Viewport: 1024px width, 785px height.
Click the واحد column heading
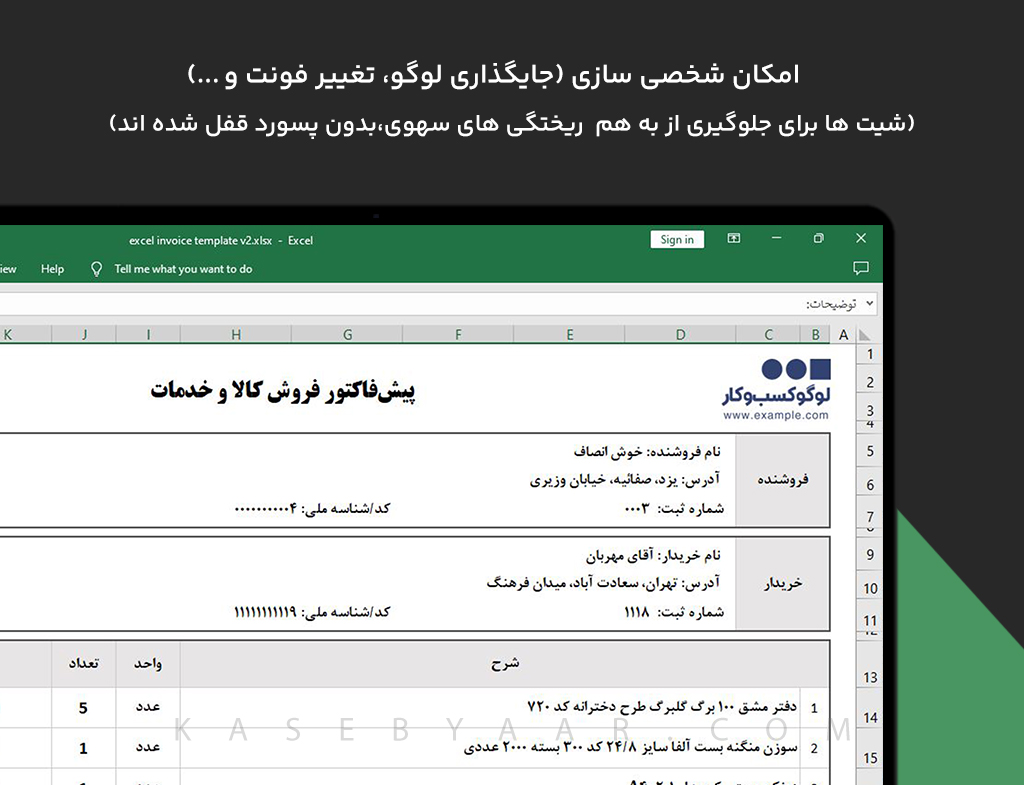[x=148, y=664]
